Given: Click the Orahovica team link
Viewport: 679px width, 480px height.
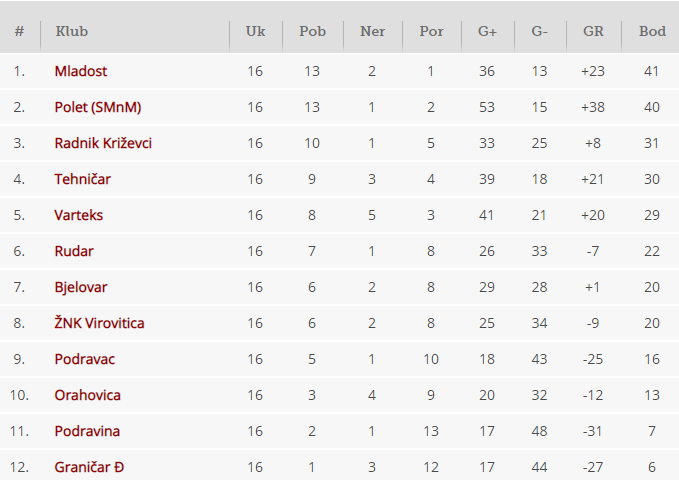Looking at the screenshot, I should pyautogui.click(x=88, y=395).
